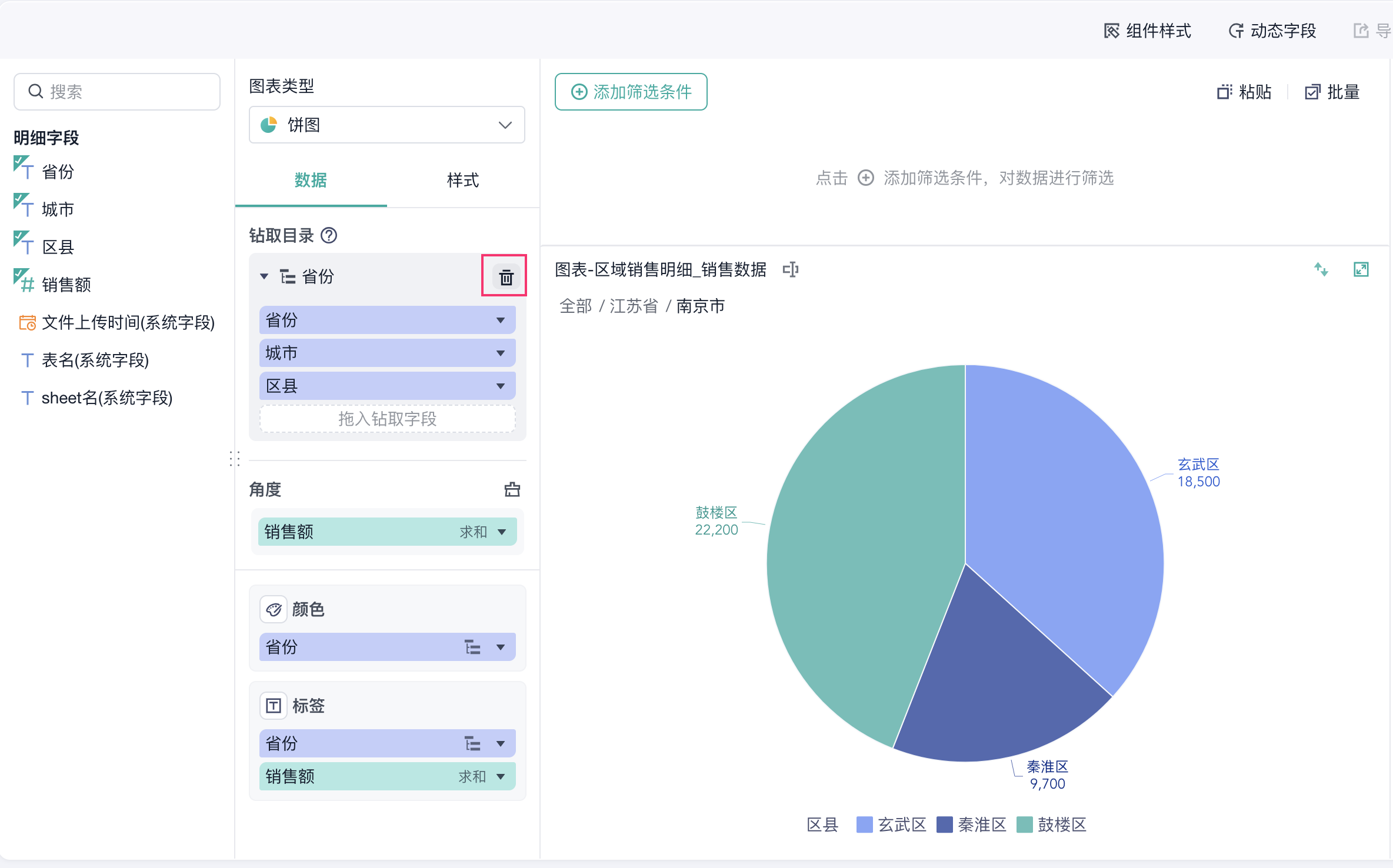This screenshot has height=868, width=1393.
Task: Open the 饼图 chart type dropdown
Action: pyautogui.click(x=387, y=125)
